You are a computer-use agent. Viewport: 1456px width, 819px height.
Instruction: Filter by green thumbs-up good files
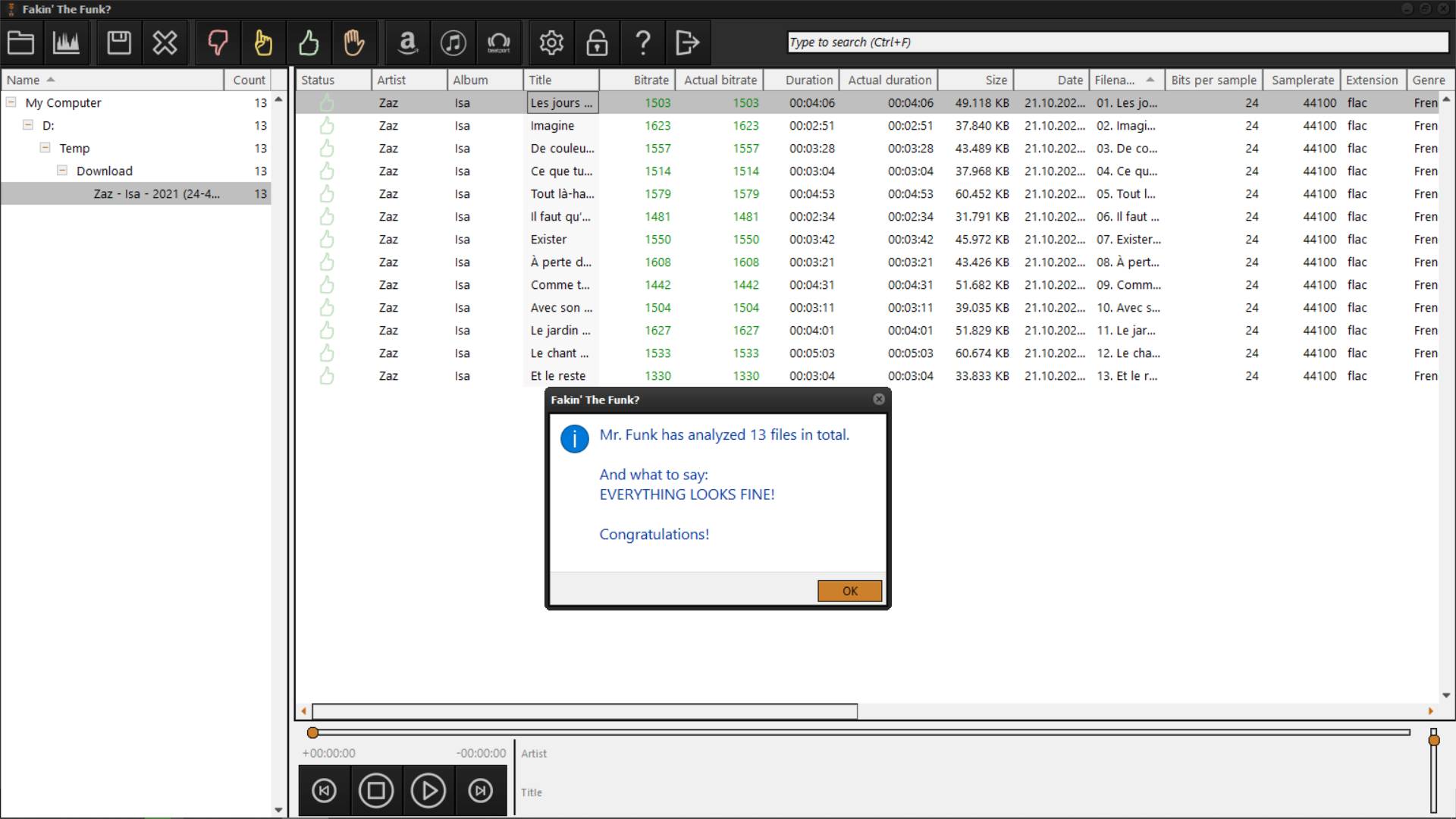[309, 42]
